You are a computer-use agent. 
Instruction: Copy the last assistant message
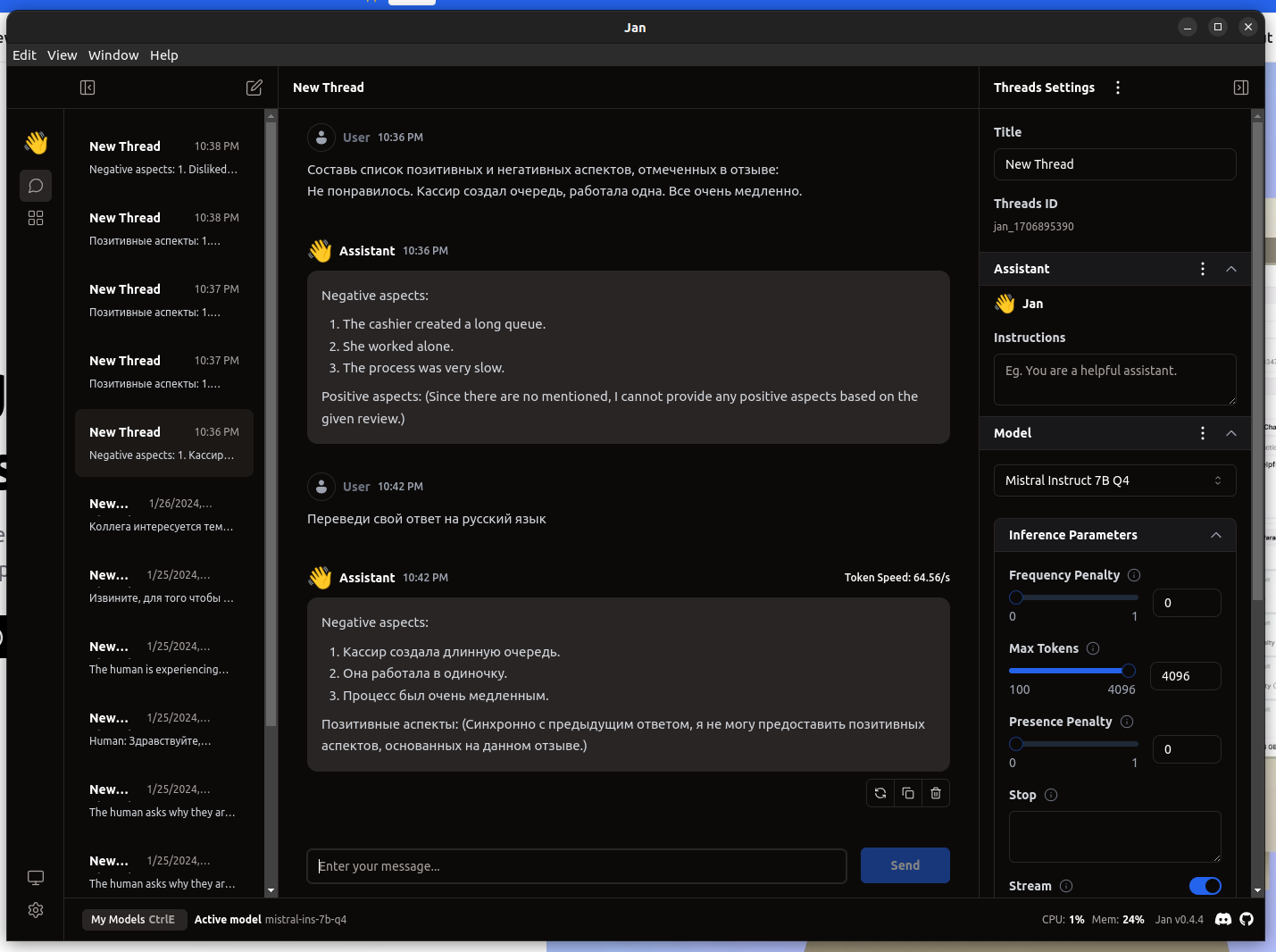coord(908,793)
